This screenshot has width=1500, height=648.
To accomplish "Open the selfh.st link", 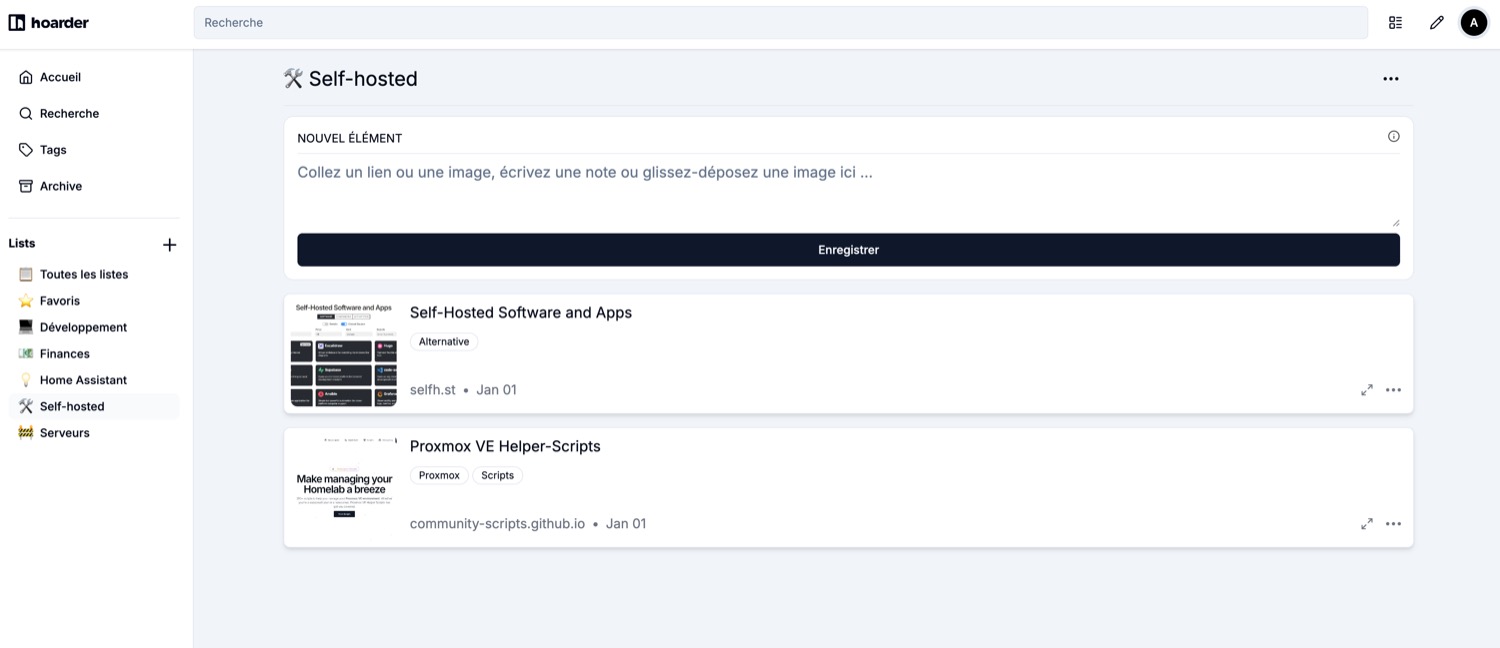I will coord(432,390).
